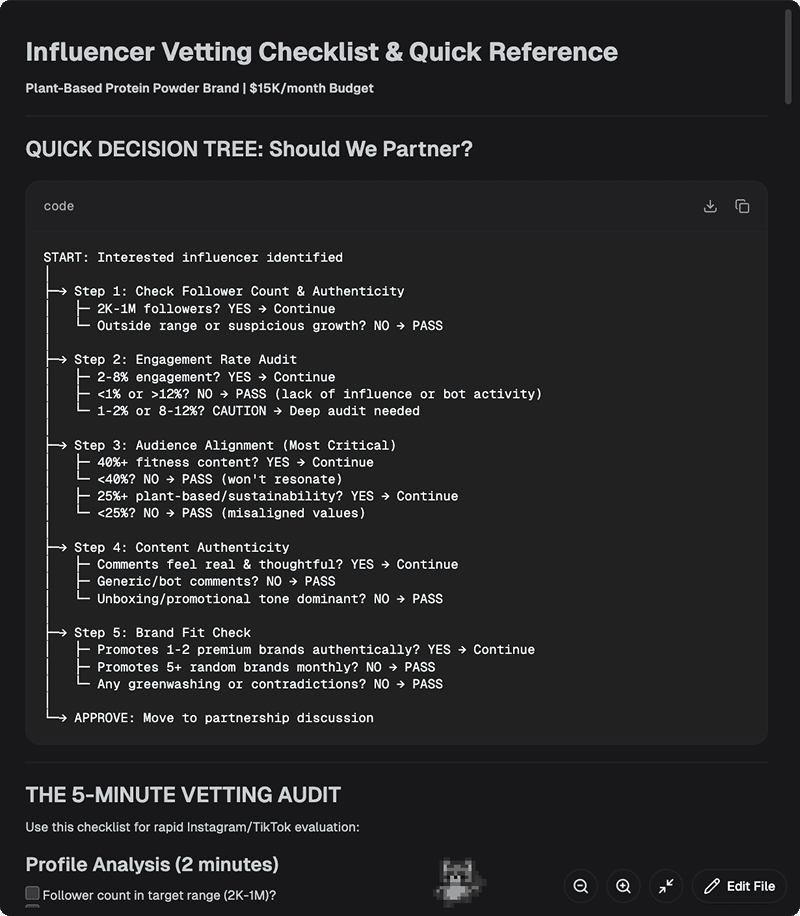Screen dimensions: 800x916
Task: Click the Step 4 Content Authenticity line
Action: point(181,547)
